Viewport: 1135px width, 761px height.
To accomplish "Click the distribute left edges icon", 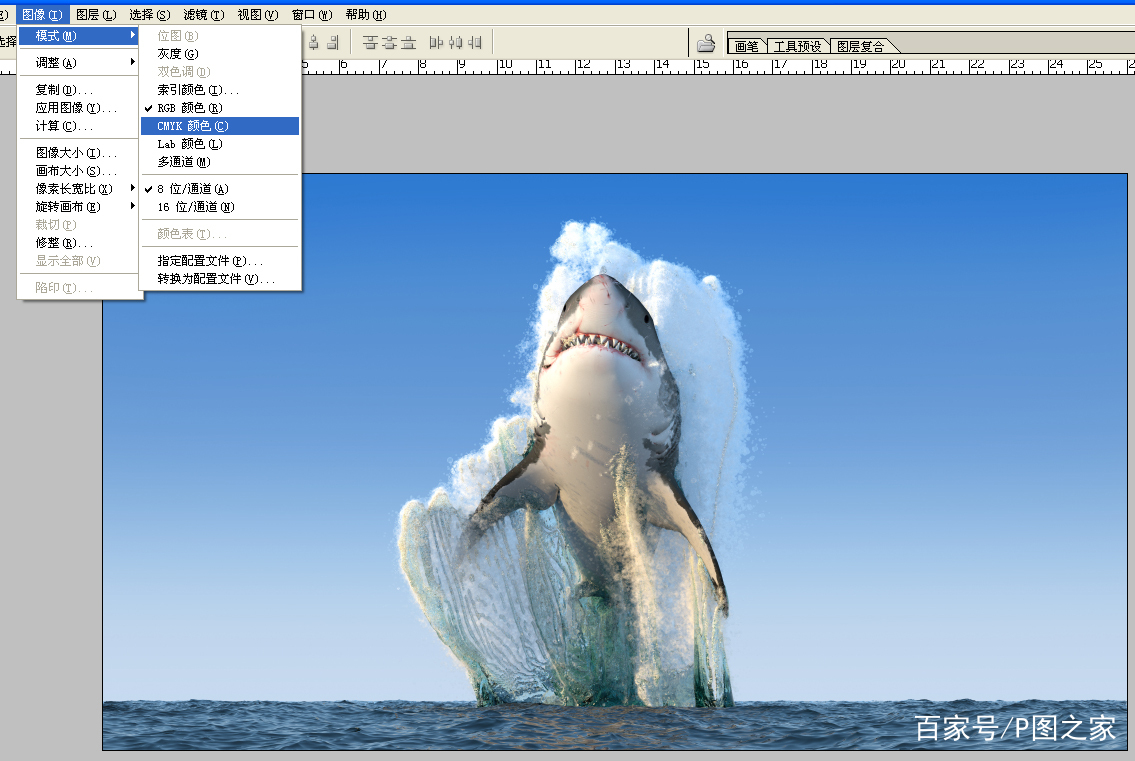I will [x=436, y=42].
